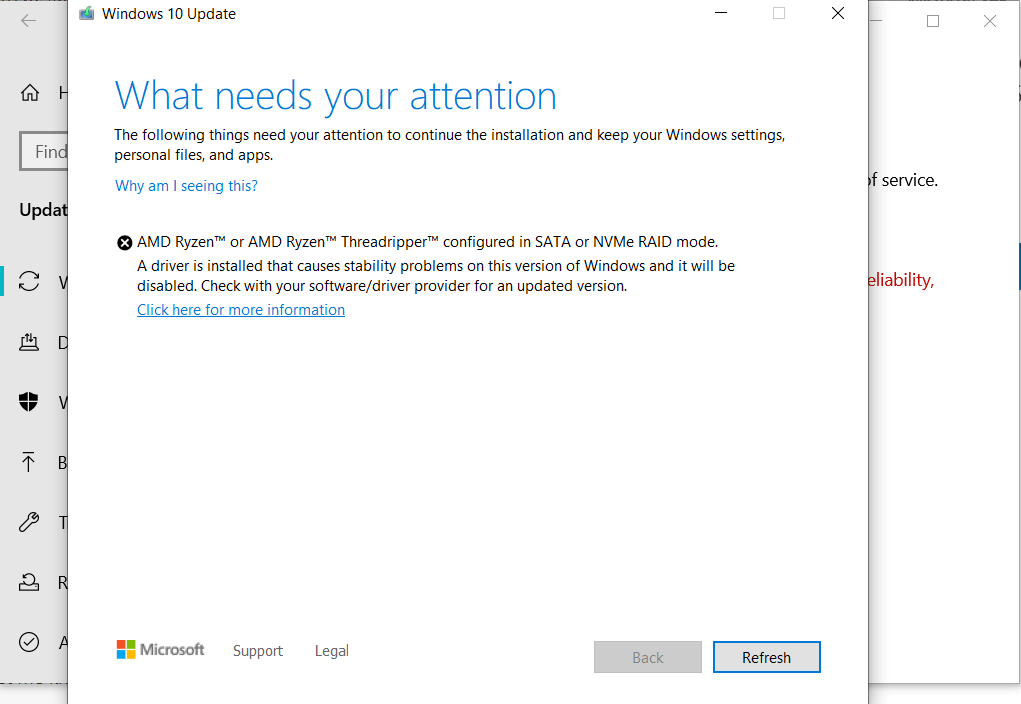Open 'Click here for more information' link
Viewport: 1021px width, 704px height.
[241, 309]
